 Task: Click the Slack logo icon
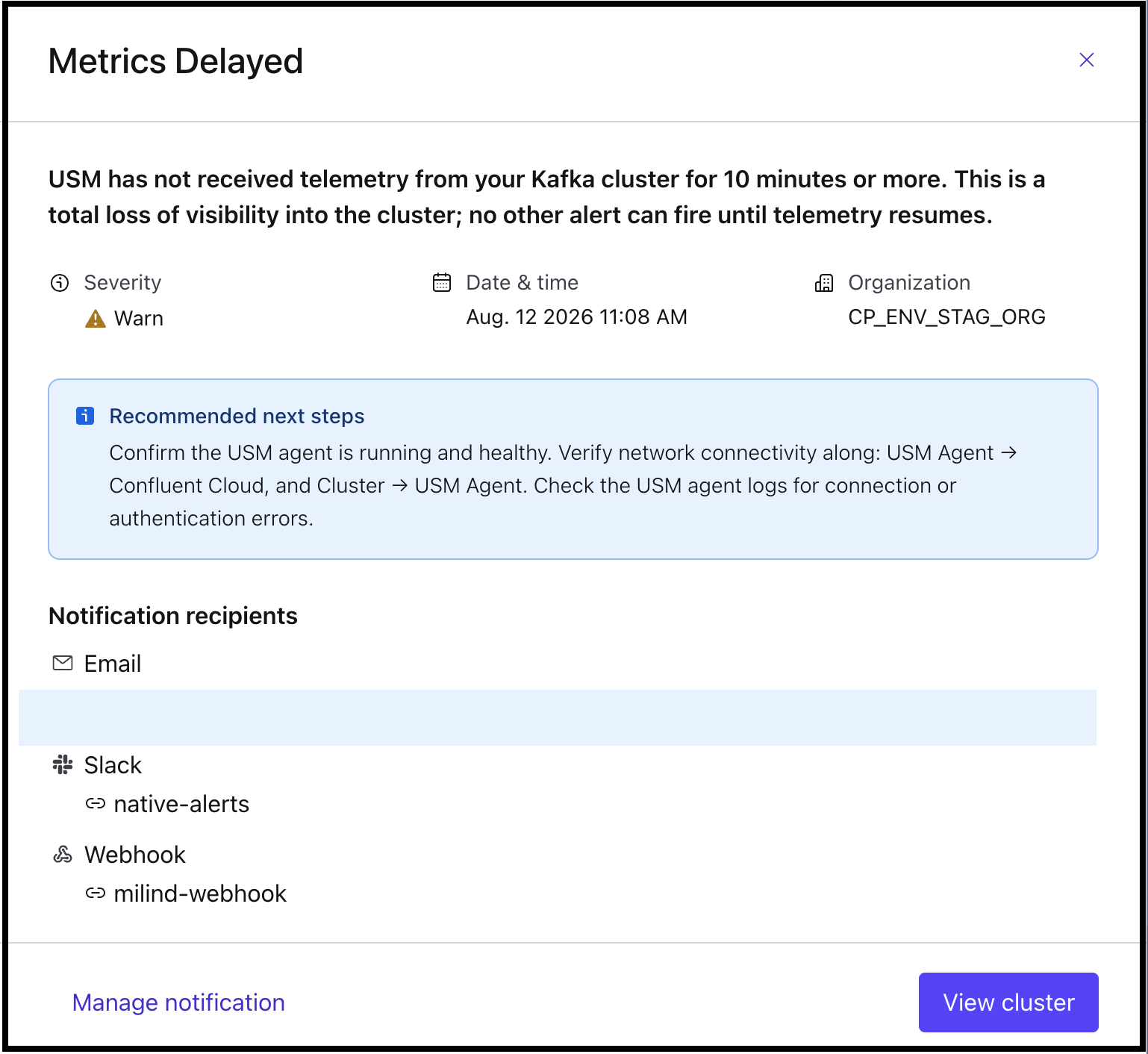(63, 764)
